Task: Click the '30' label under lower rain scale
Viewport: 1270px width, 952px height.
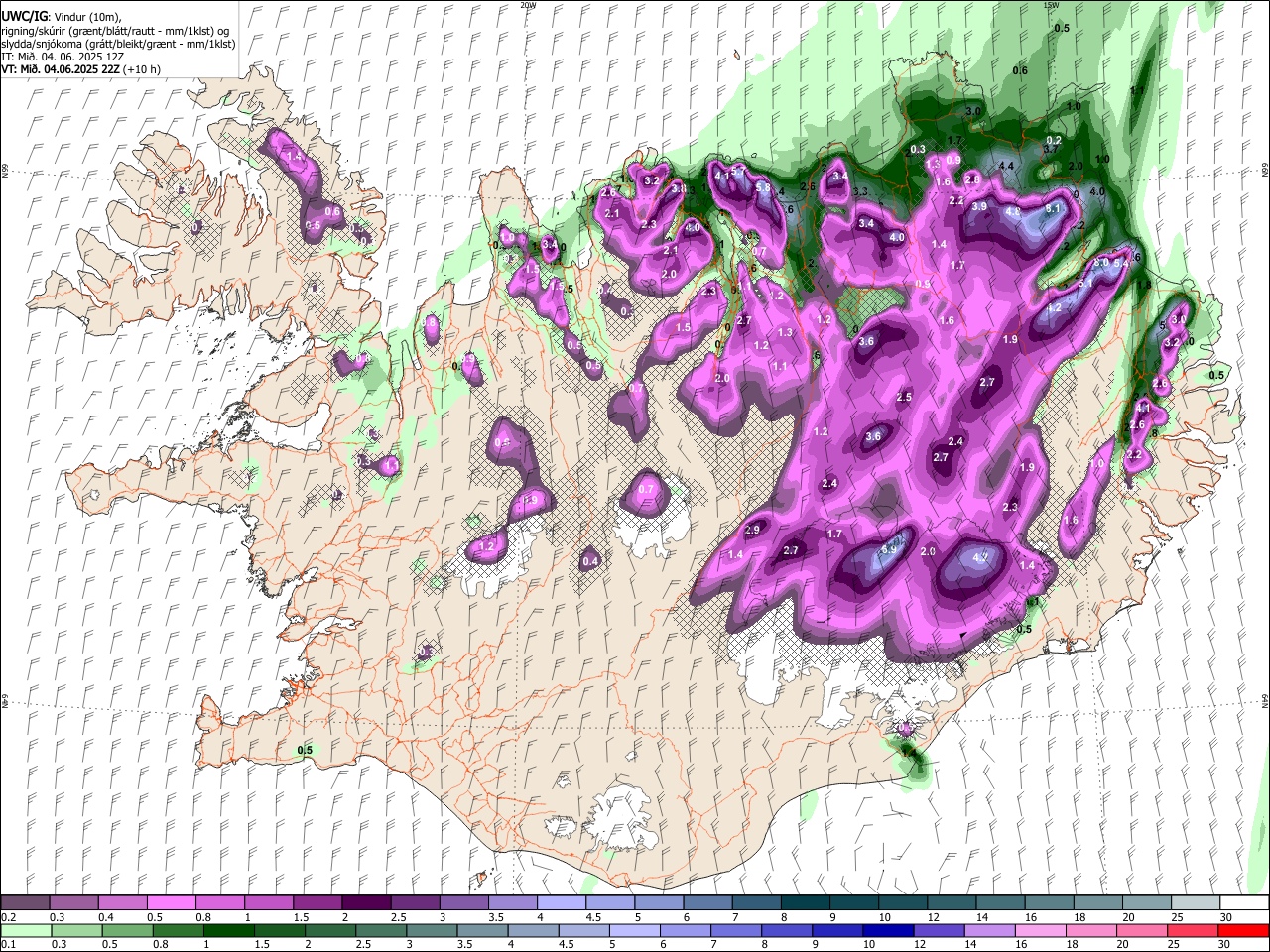Action: tap(1226, 945)
